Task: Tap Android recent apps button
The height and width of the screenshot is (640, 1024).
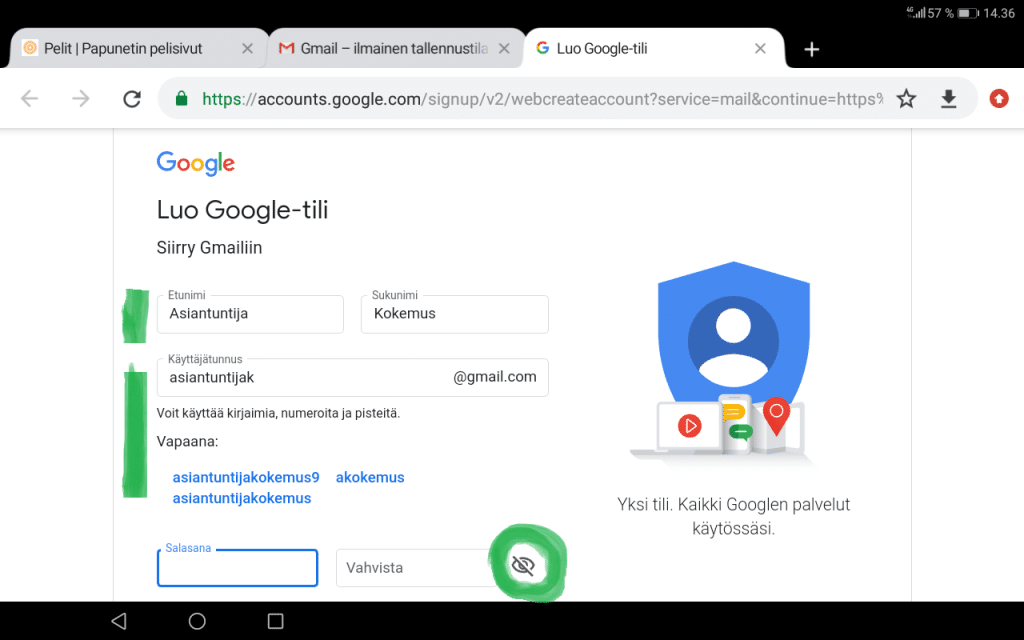Action: click(276, 620)
